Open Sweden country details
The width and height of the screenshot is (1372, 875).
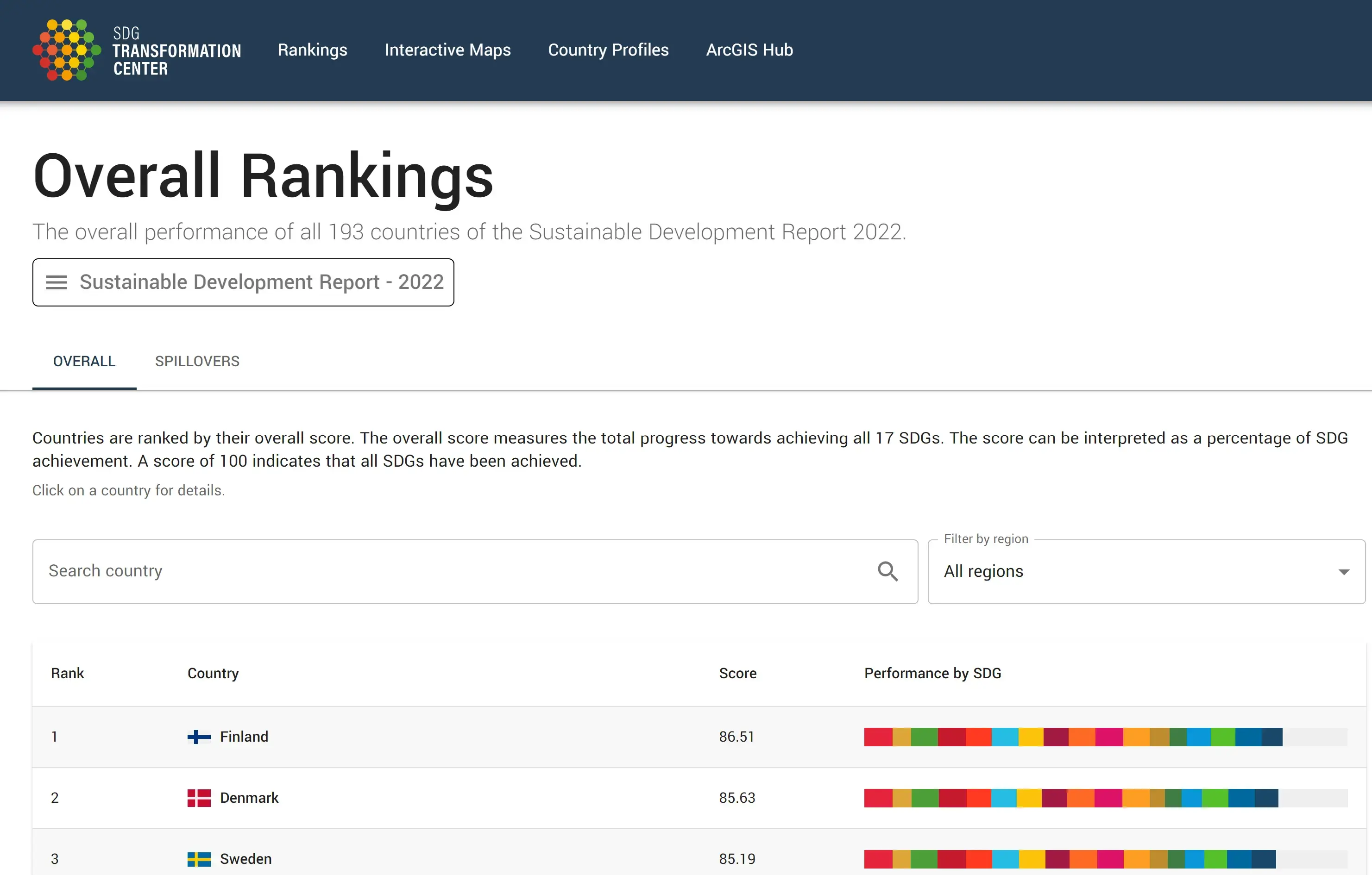245,858
